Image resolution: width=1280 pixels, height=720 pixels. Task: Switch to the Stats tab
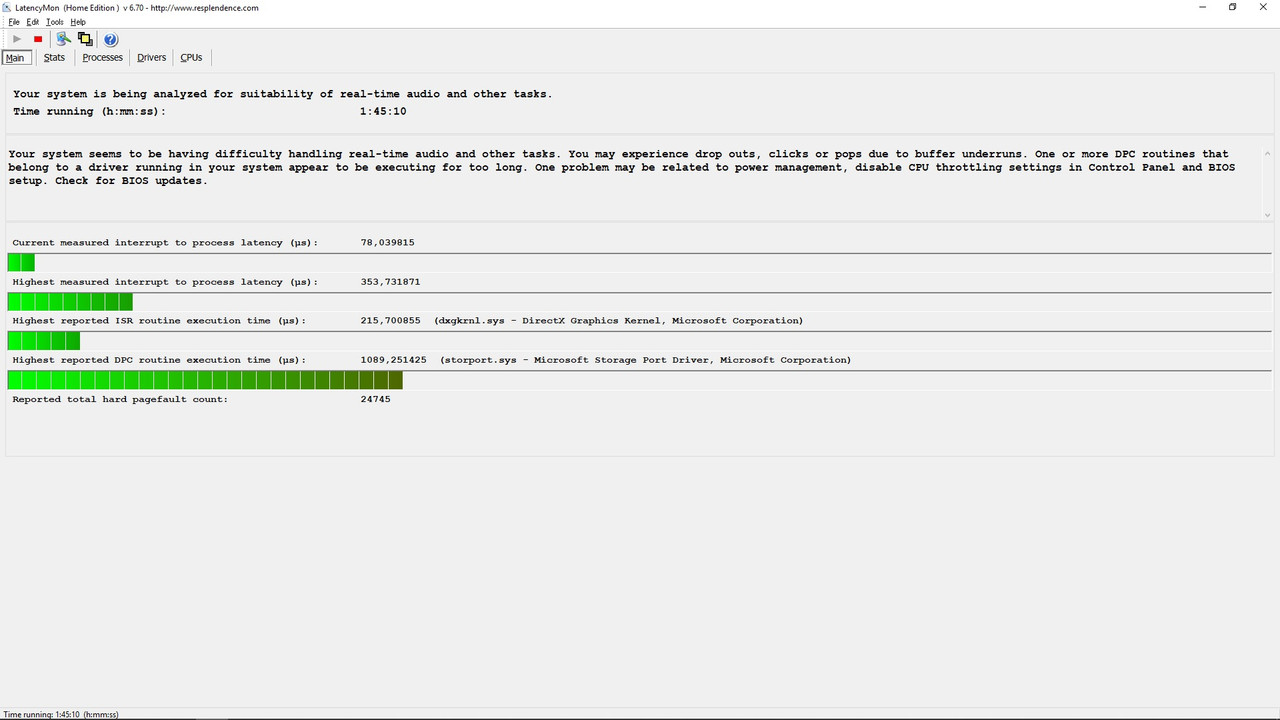click(x=54, y=57)
